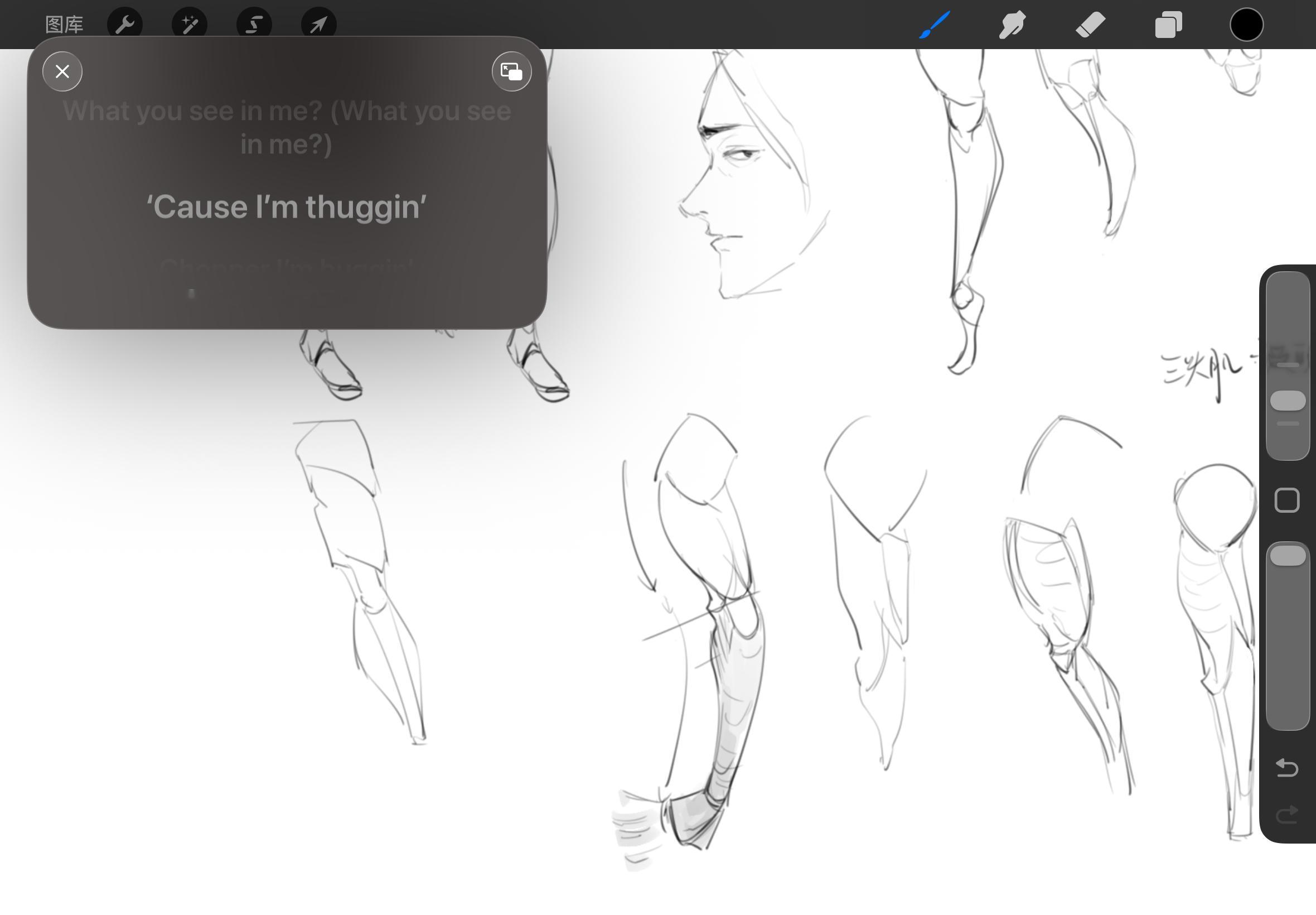1316x915 pixels.
Task: Click the brush size slider handle
Action: click(1288, 401)
